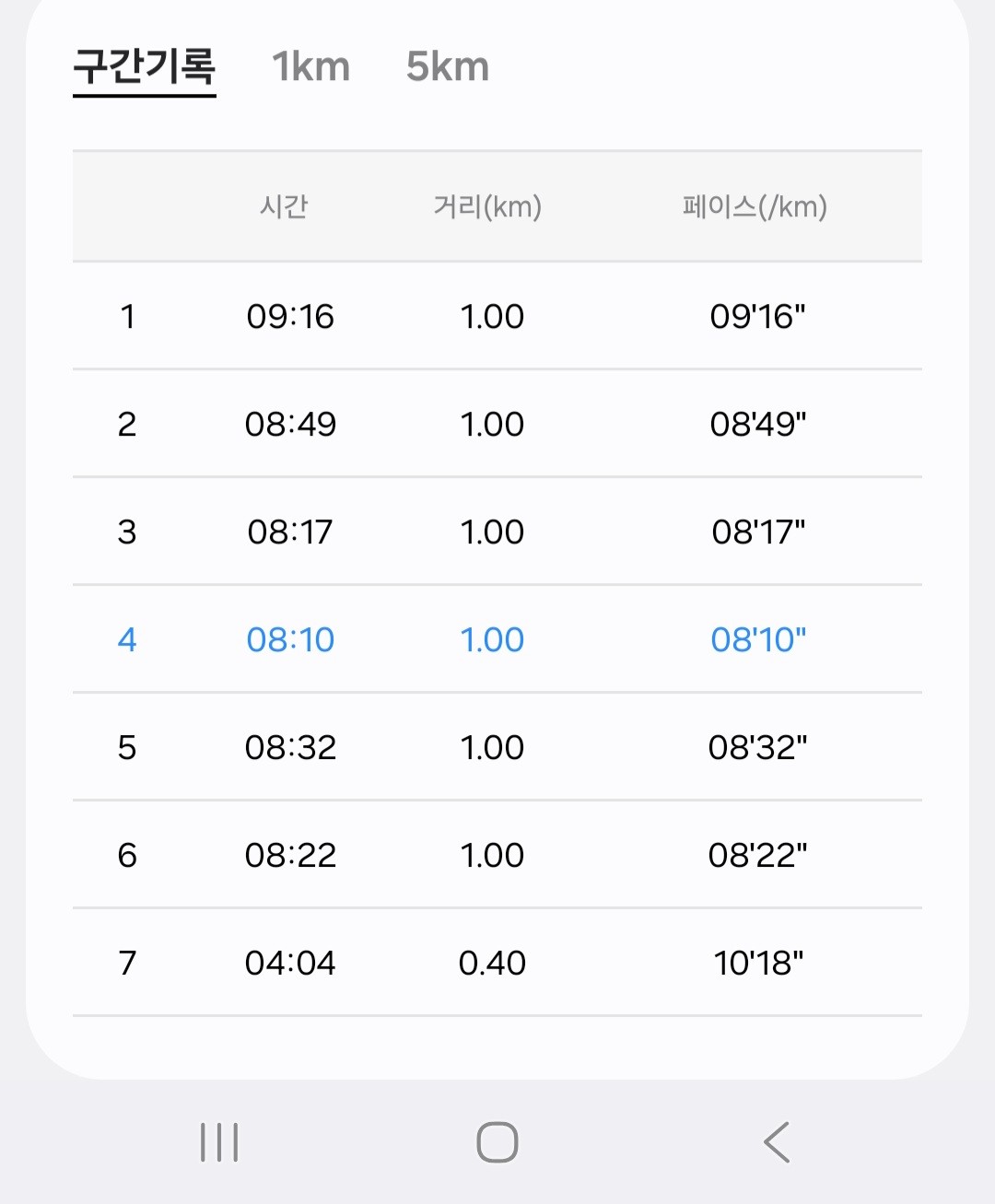Tap the blue 08'10" pace value
995x1204 pixels.
coord(758,640)
